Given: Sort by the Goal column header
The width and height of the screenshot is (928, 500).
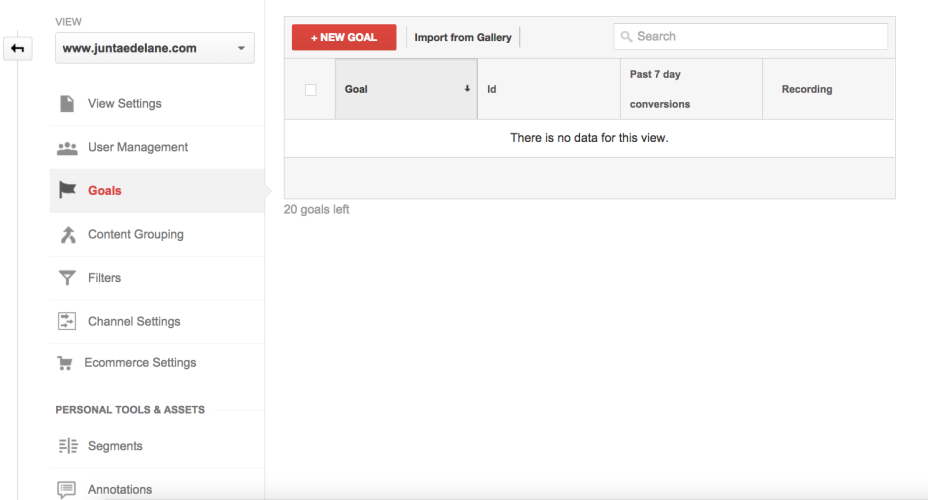Looking at the screenshot, I should coord(406,89).
